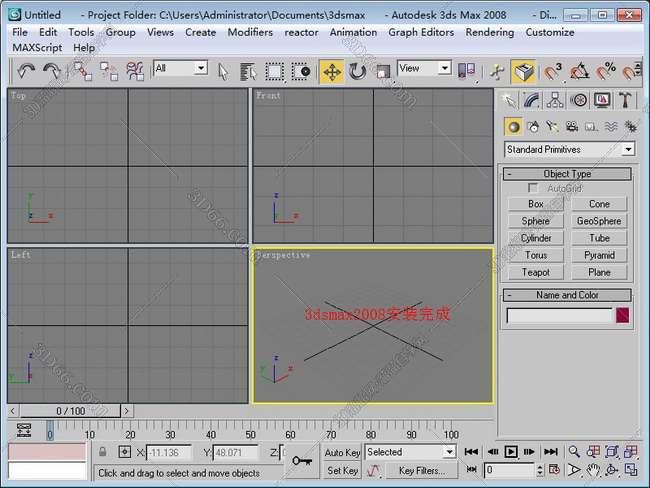The height and width of the screenshot is (488, 650).
Task: Switch to the Motion command panel tab
Action: [x=579, y=100]
